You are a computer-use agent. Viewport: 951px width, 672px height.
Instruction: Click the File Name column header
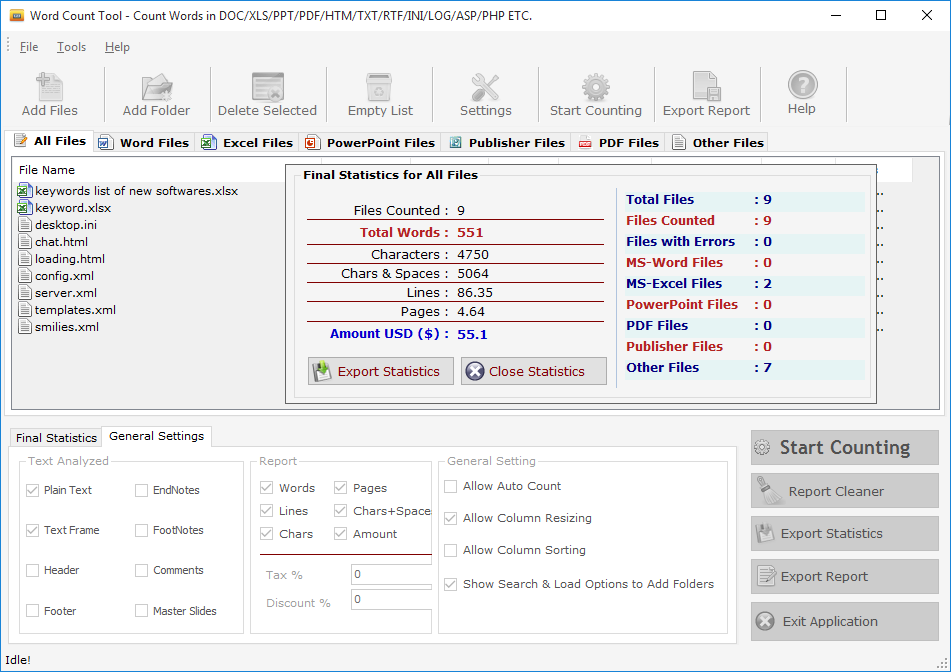tap(149, 170)
